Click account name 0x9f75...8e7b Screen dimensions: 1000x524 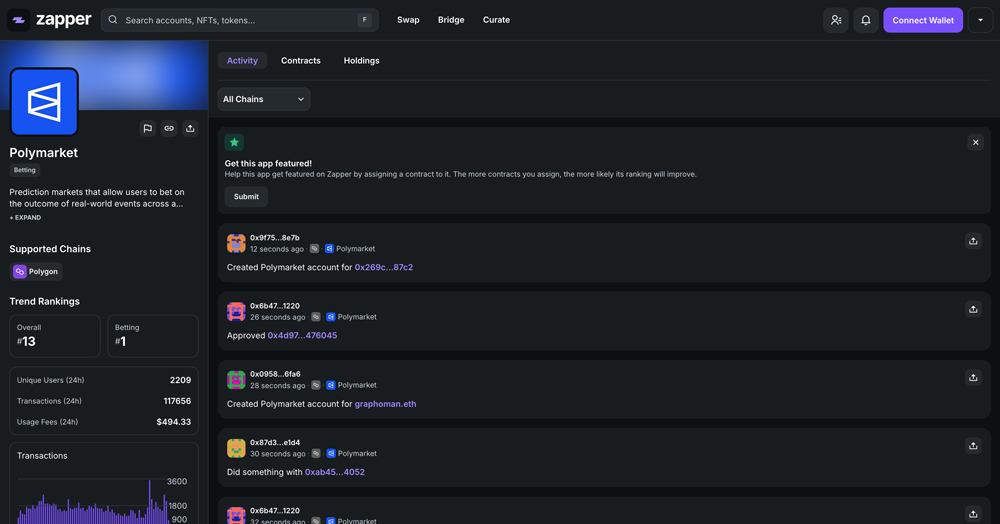coord(275,238)
